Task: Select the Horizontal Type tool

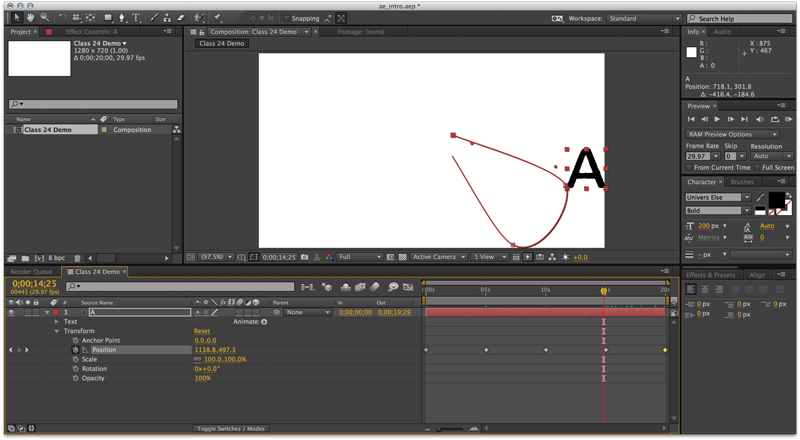Action: point(136,18)
